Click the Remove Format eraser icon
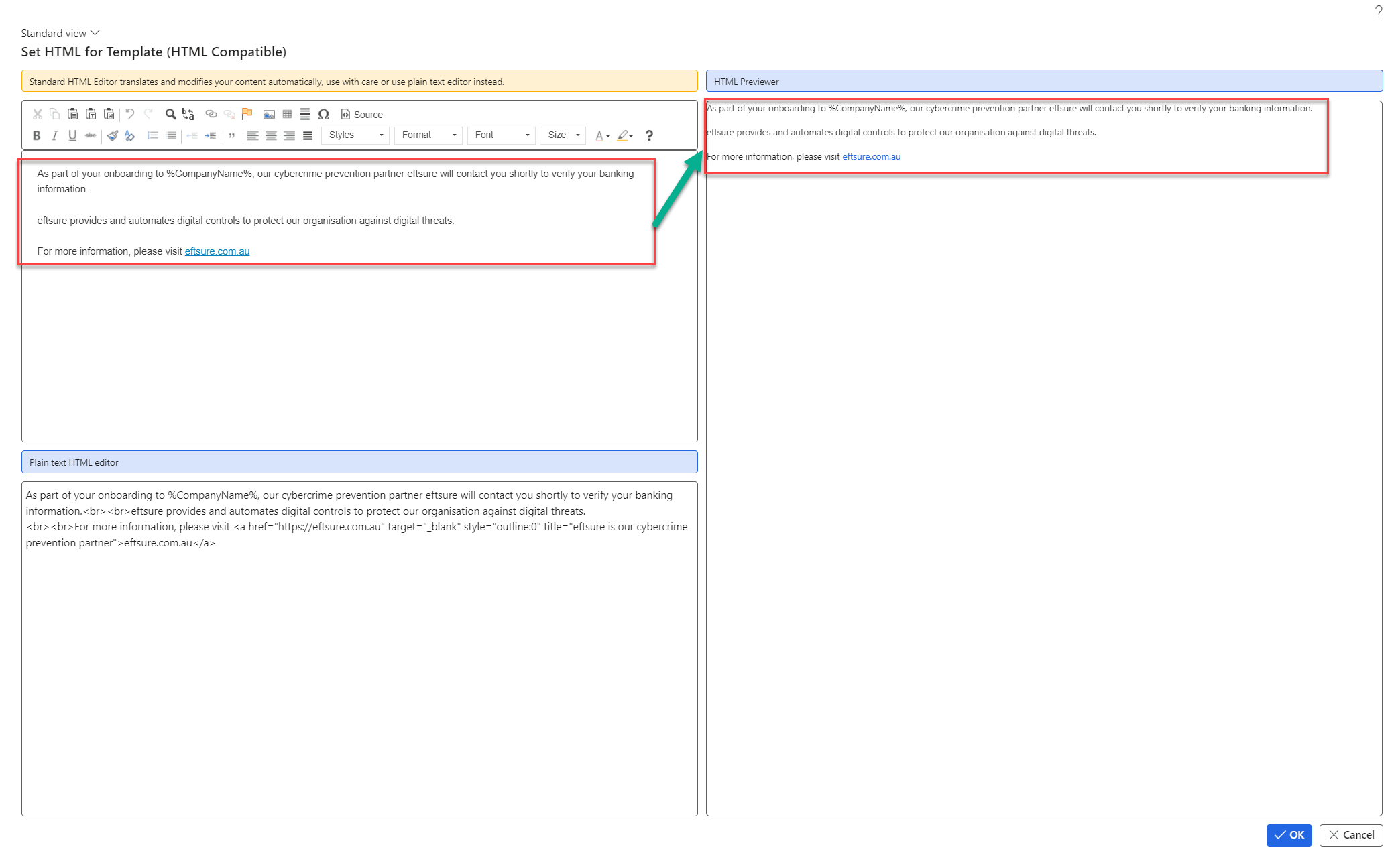 [130, 135]
